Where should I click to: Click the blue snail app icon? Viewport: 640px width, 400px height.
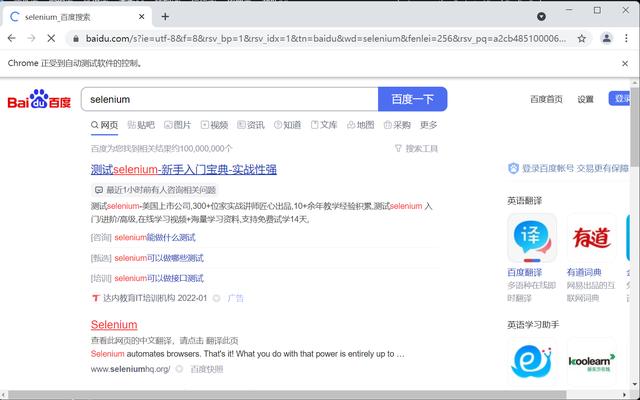532,361
